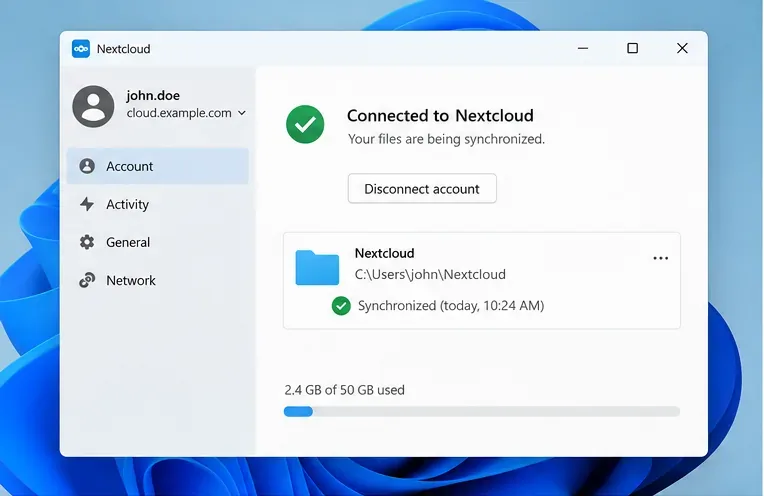Screen dimensions: 764x496
Task: Click the Network link icon
Action: coord(87,280)
